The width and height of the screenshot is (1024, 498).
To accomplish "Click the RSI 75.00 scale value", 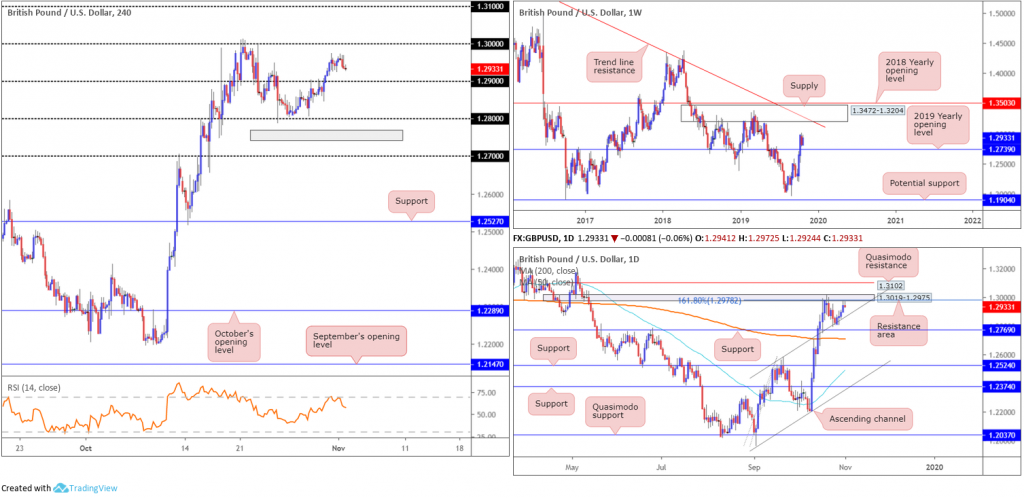I will pyautogui.click(x=488, y=392).
